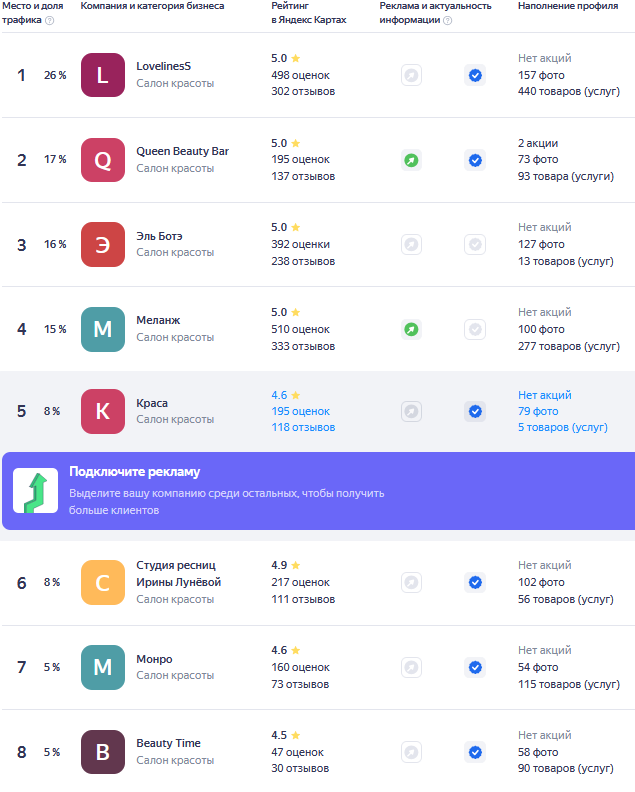Open help icon next to Место и доля трафика
Image resolution: width=635 pixels, height=792 pixels.
pyautogui.click(x=50, y=20)
